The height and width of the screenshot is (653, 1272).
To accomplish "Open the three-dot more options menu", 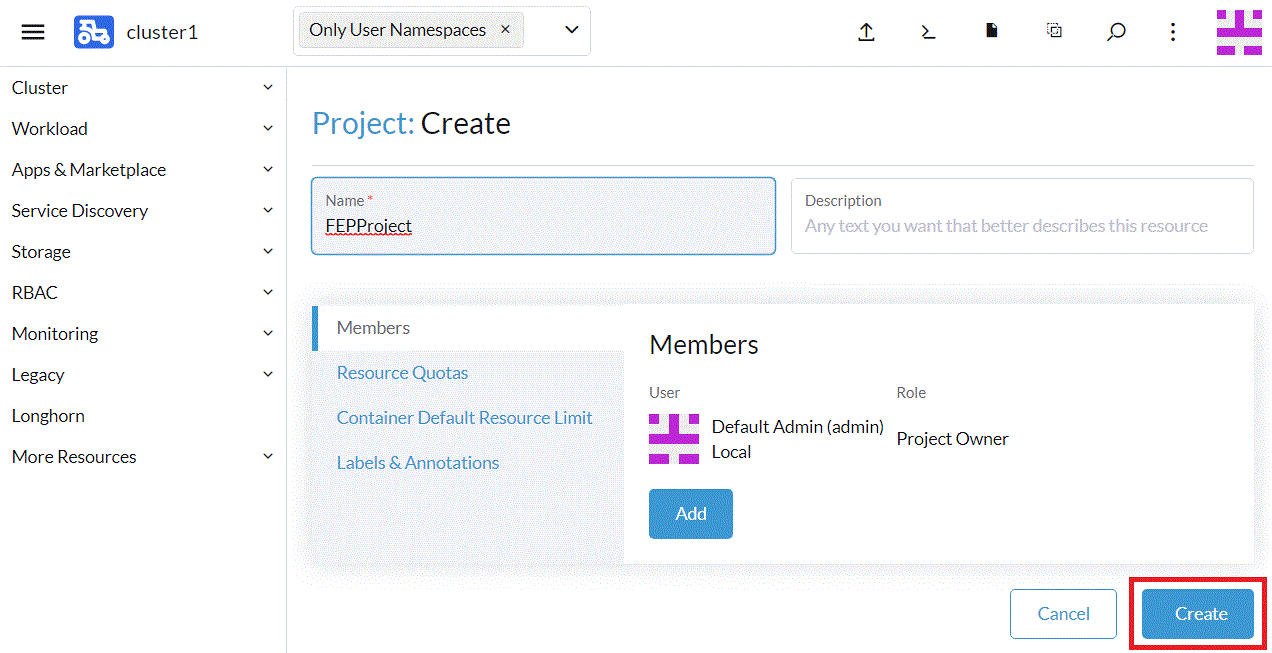I will [x=1173, y=32].
